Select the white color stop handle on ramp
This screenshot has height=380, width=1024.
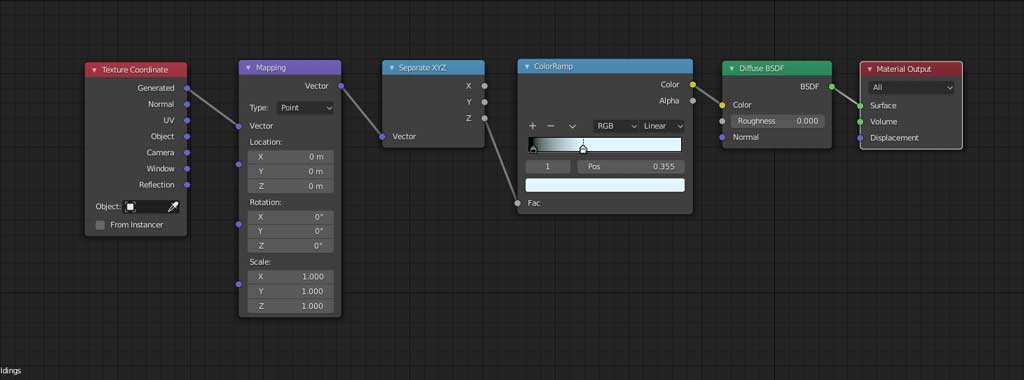(x=583, y=150)
